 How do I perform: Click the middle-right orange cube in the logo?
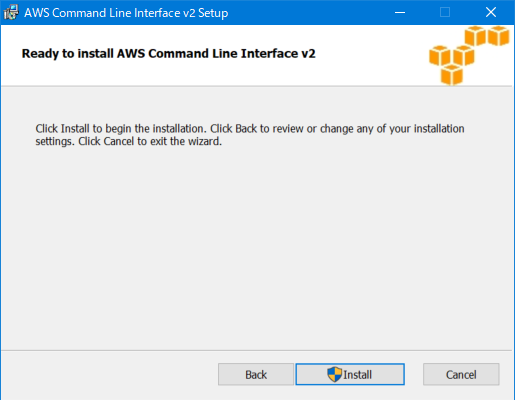464,55
